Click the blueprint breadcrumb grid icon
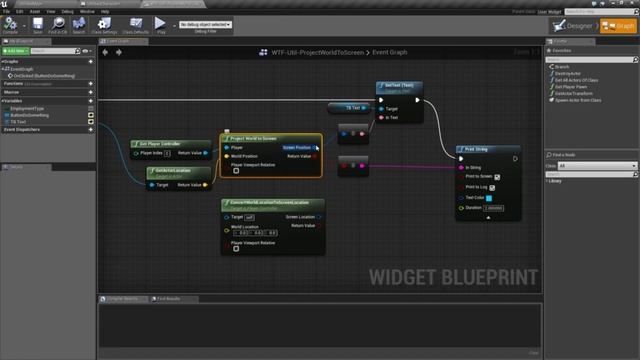This screenshot has height=360, width=640. (263, 52)
